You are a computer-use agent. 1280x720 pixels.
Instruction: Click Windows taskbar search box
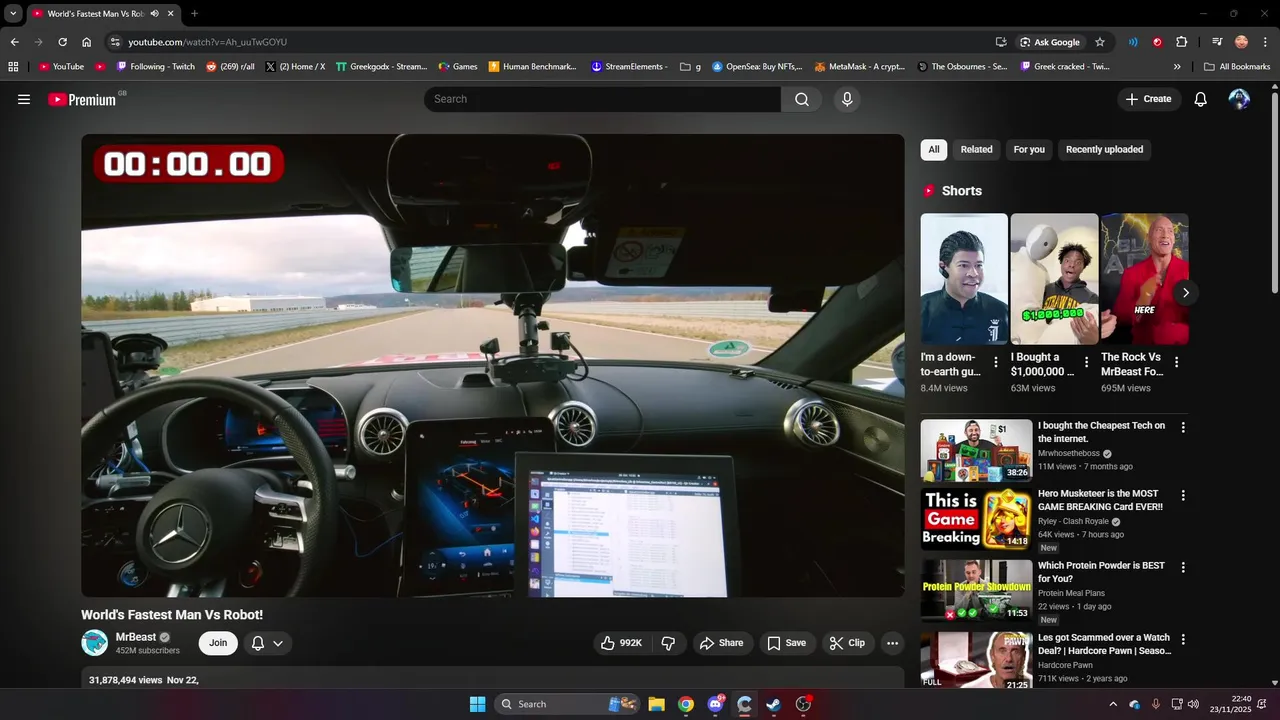[x=567, y=704]
